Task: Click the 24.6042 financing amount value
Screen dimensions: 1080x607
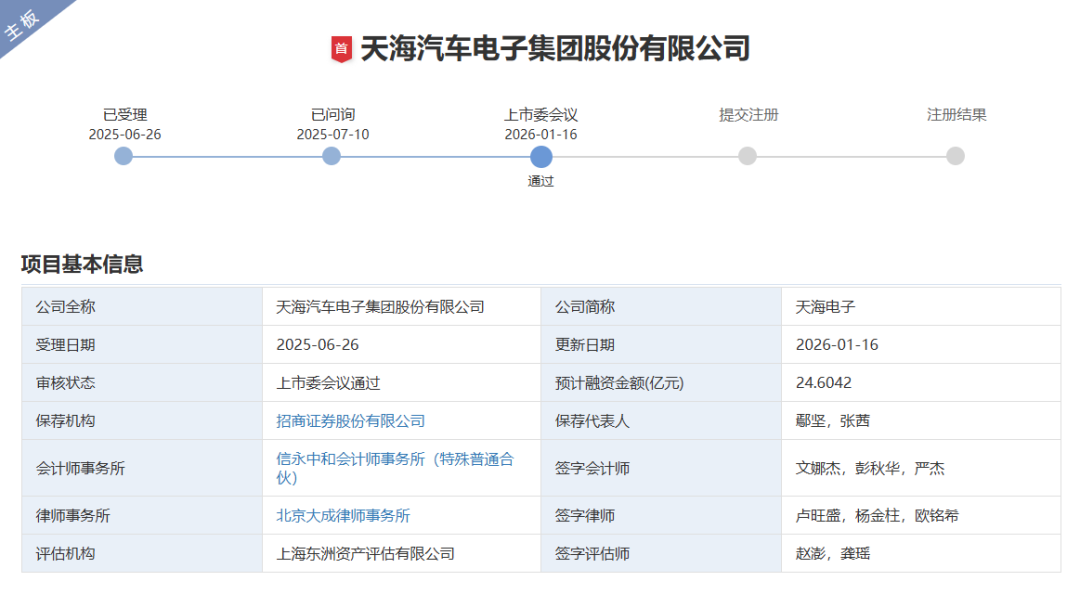Action: (x=824, y=383)
